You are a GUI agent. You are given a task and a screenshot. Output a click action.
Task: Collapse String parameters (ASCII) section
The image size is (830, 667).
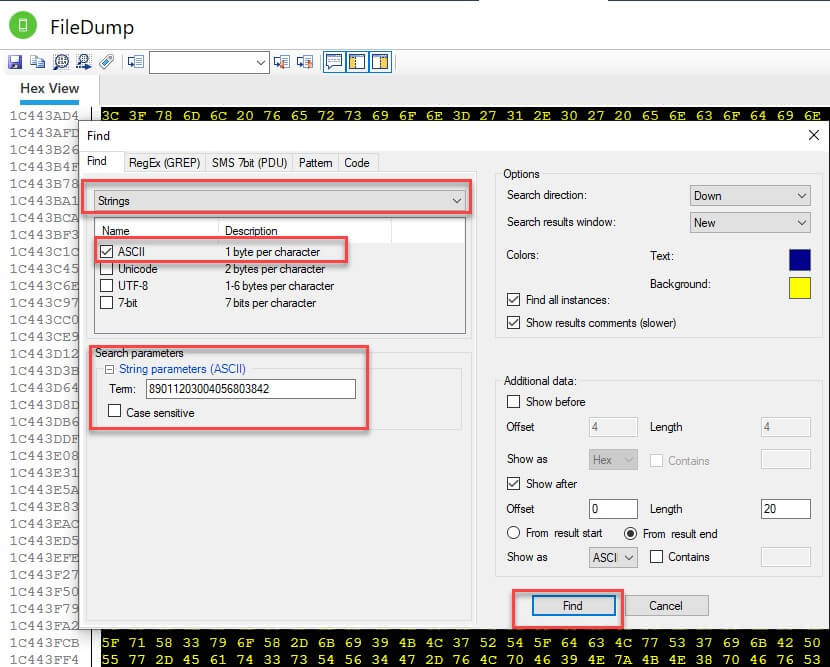110,369
